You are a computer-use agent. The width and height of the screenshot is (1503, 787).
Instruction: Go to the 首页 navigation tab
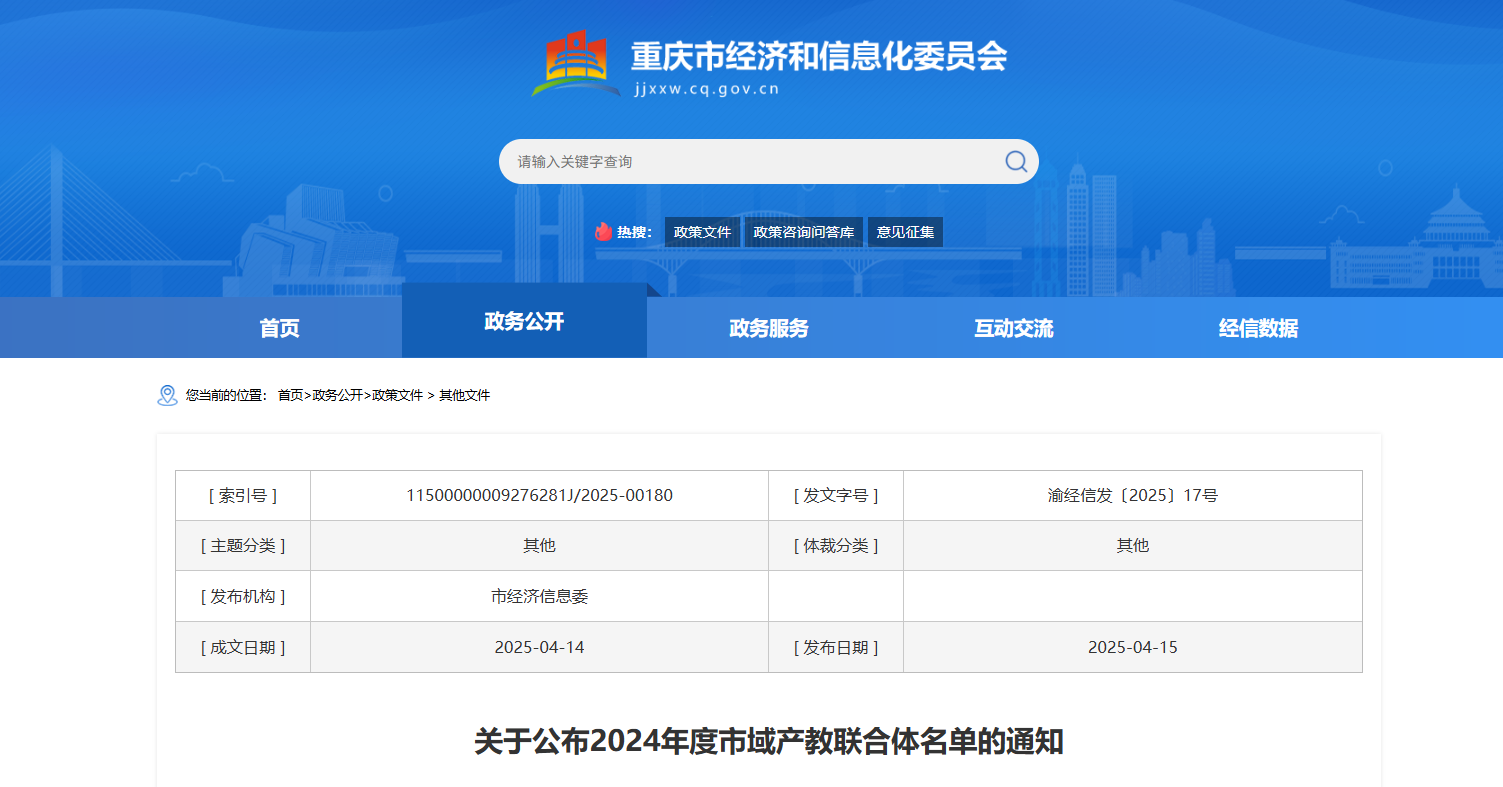tap(279, 328)
